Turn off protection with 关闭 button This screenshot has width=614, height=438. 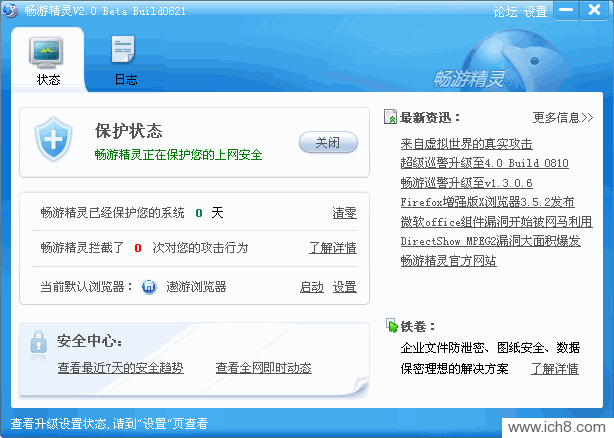coord(327,143)
